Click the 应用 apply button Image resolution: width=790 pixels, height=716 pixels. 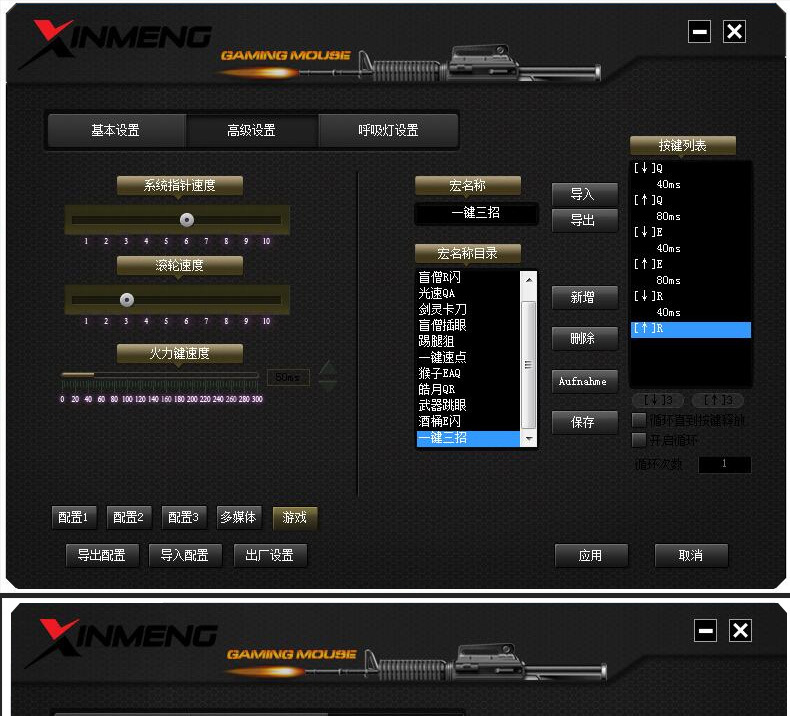[591, 555]
